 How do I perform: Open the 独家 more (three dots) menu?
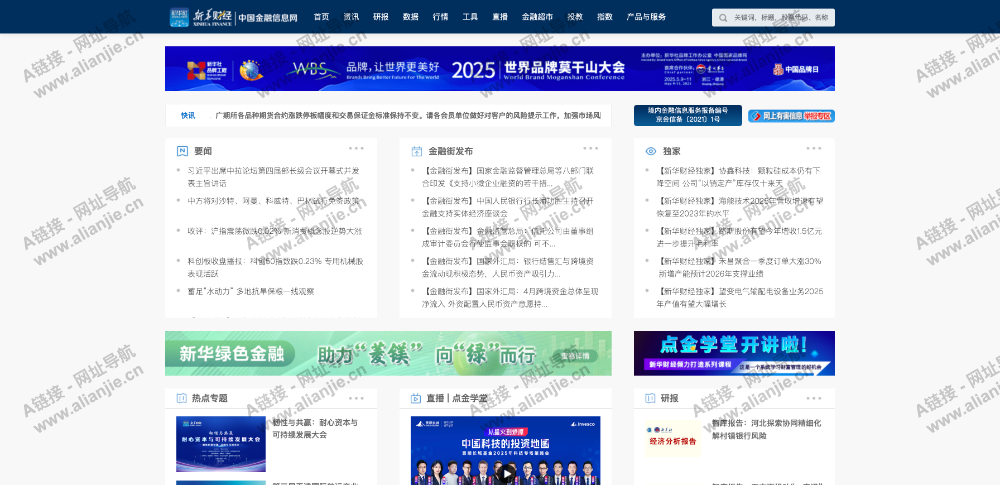coord(814,149)
